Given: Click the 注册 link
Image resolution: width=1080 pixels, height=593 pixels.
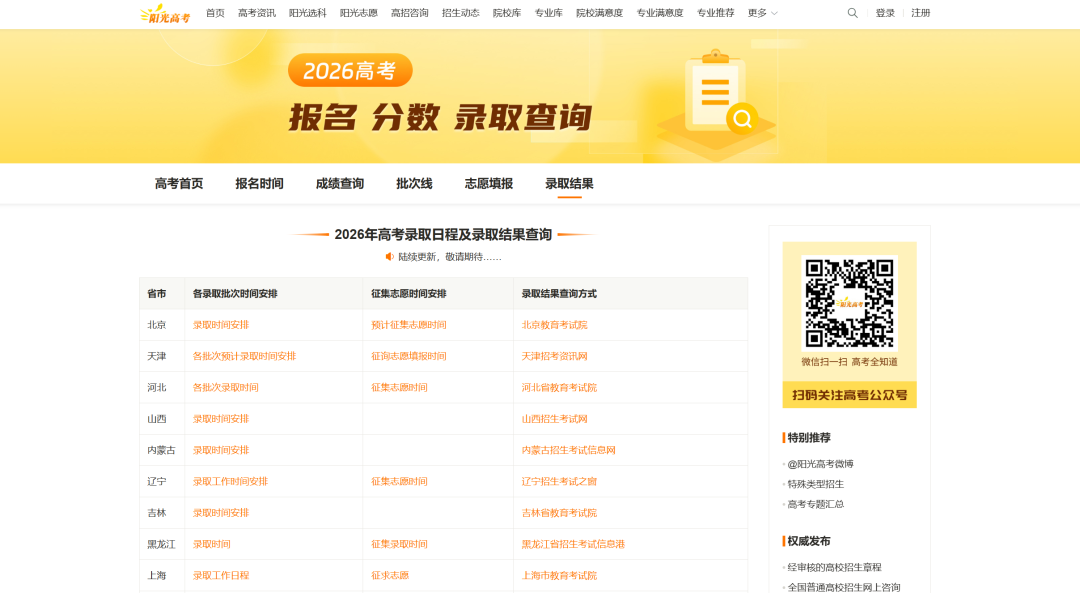Looking at the screenshot, I should [x=921, y=13].
